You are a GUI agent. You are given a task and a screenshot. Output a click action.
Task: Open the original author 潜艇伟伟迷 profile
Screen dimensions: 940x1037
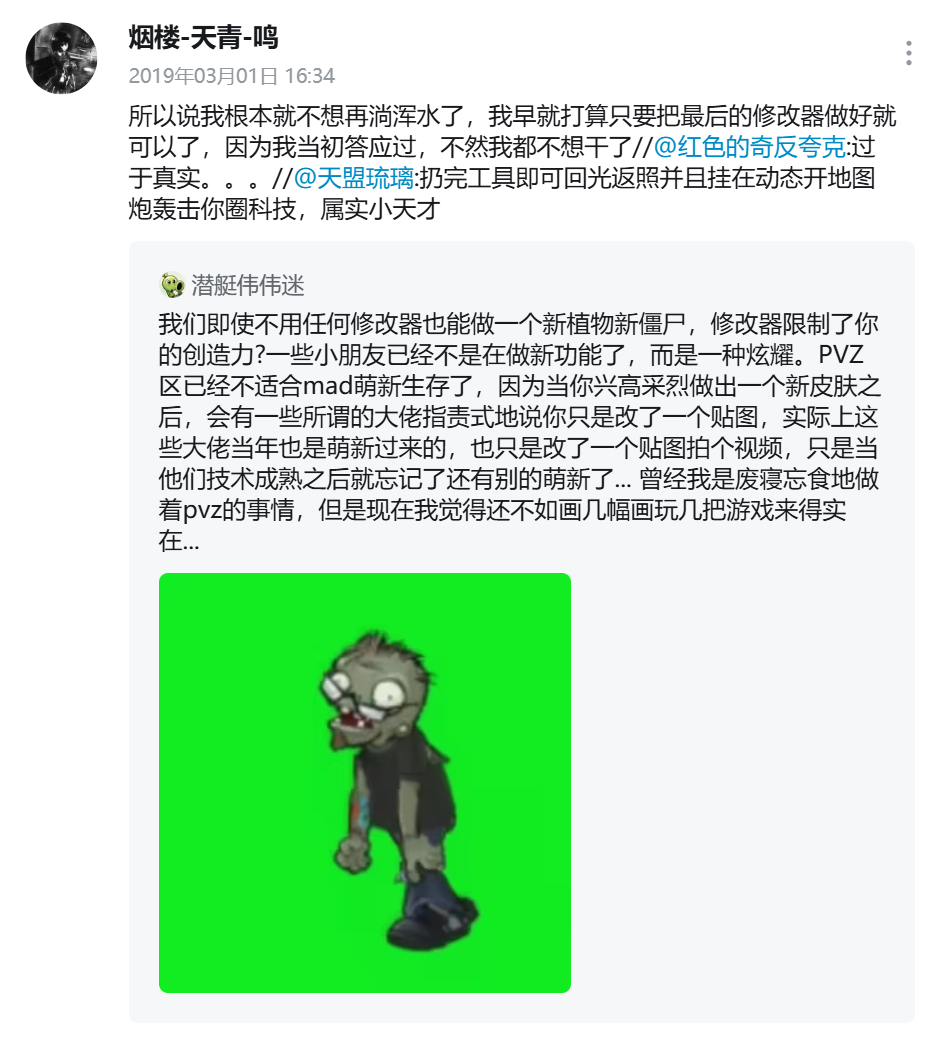(x=247, y=285)
